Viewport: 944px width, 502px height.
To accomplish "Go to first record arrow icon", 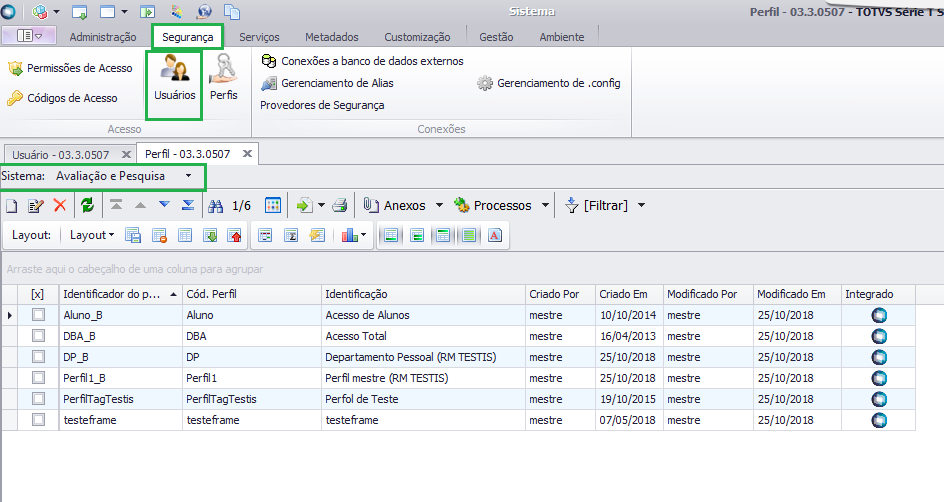I will (x=116, y=205).
